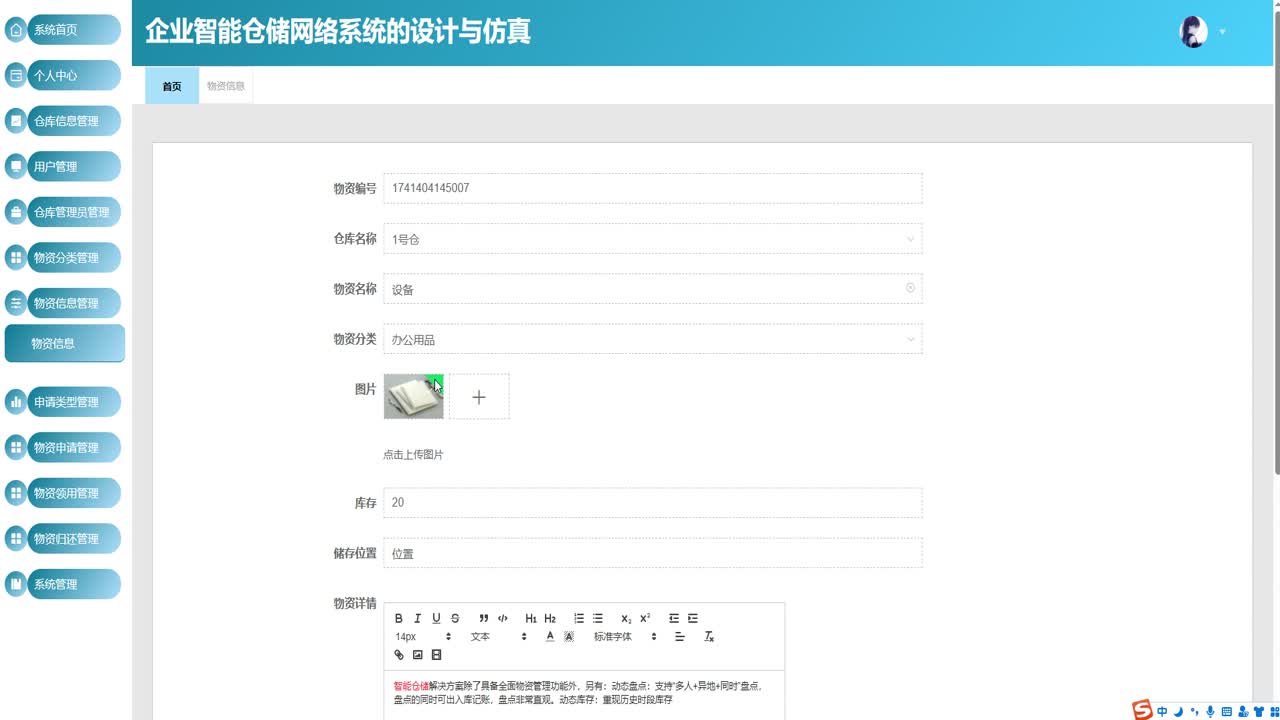Viewport: 1280px width, 720px height.
Task: Add an image with the plus upload box
Action: pyautogui.click(x=479, y=397)
